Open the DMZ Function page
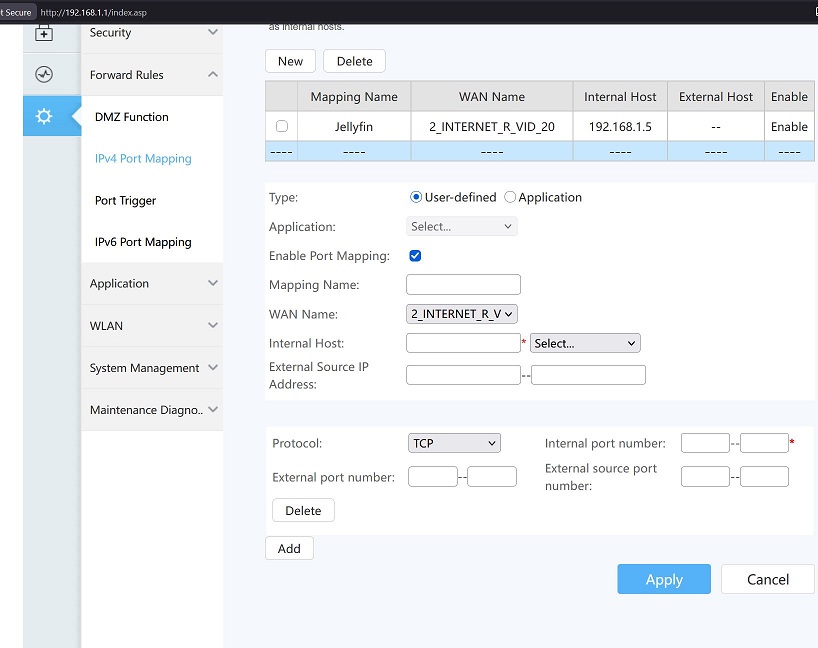Screen dimensions: 818x648 131,117
